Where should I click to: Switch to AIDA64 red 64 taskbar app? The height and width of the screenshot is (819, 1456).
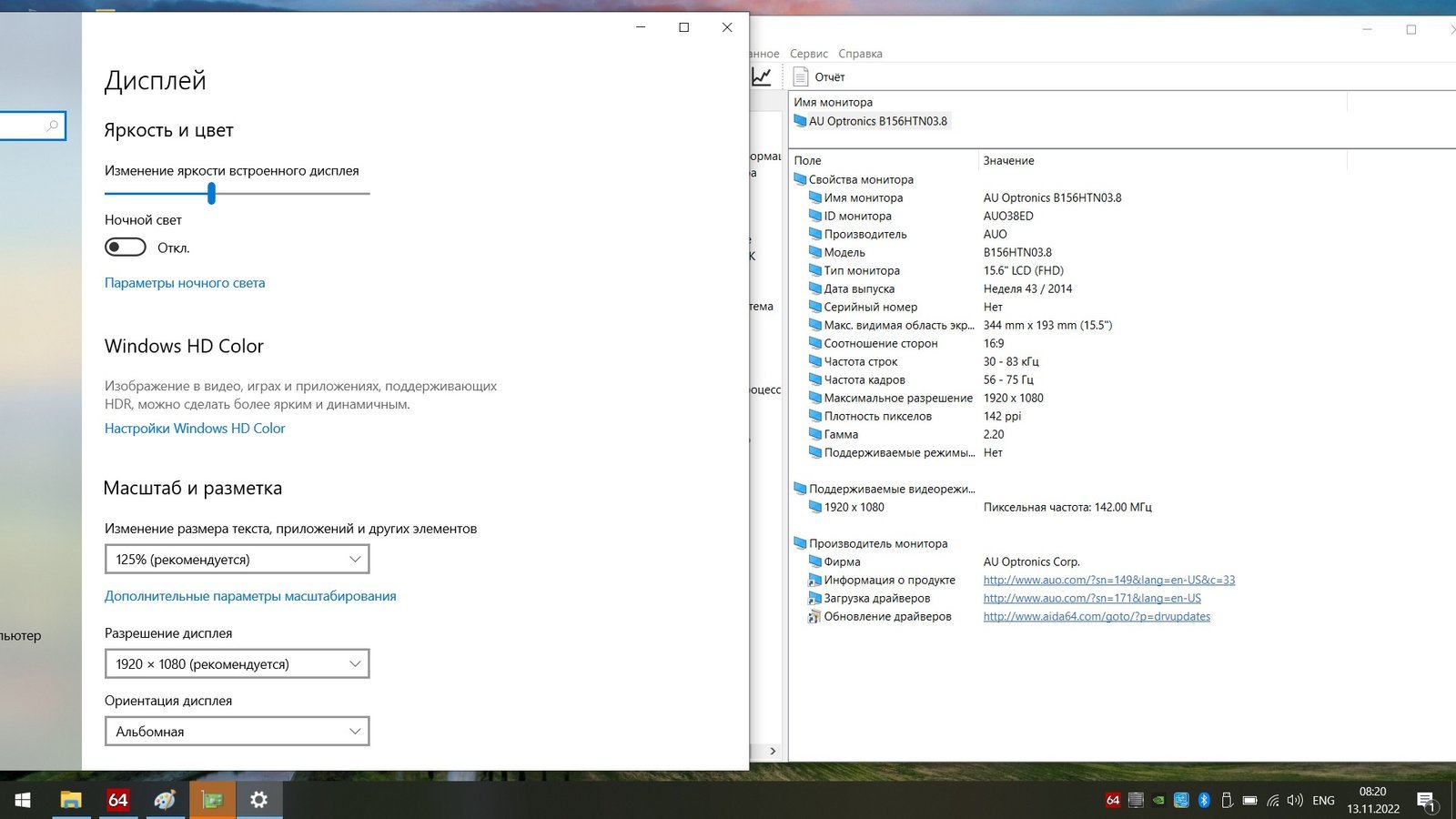click(118, 800)
